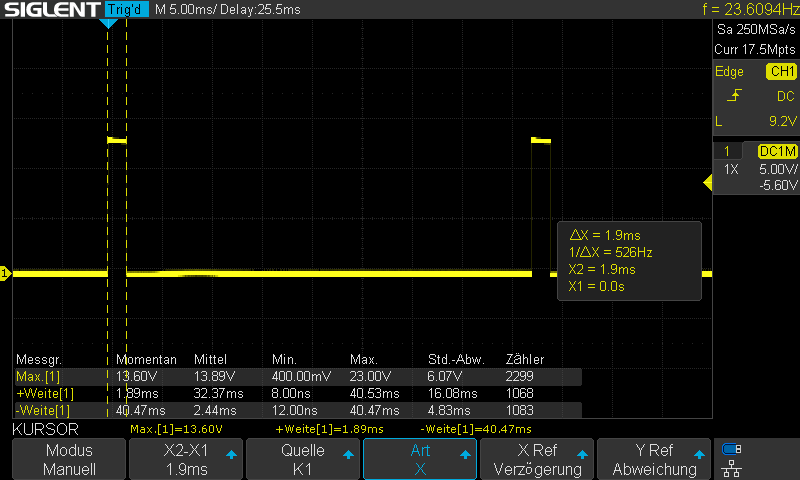Click the blue trigger position marker
This screenshot has height=480, width=800.
(108, 23)
